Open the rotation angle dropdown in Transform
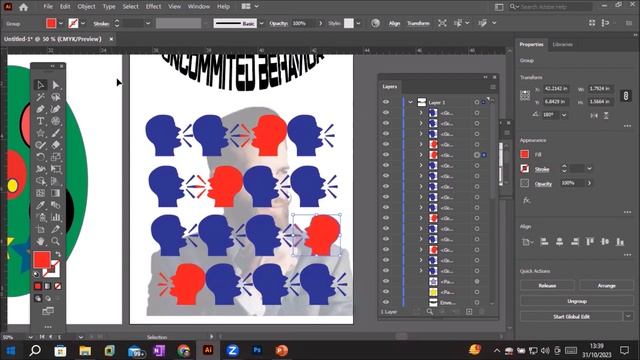 click(564, 115)
